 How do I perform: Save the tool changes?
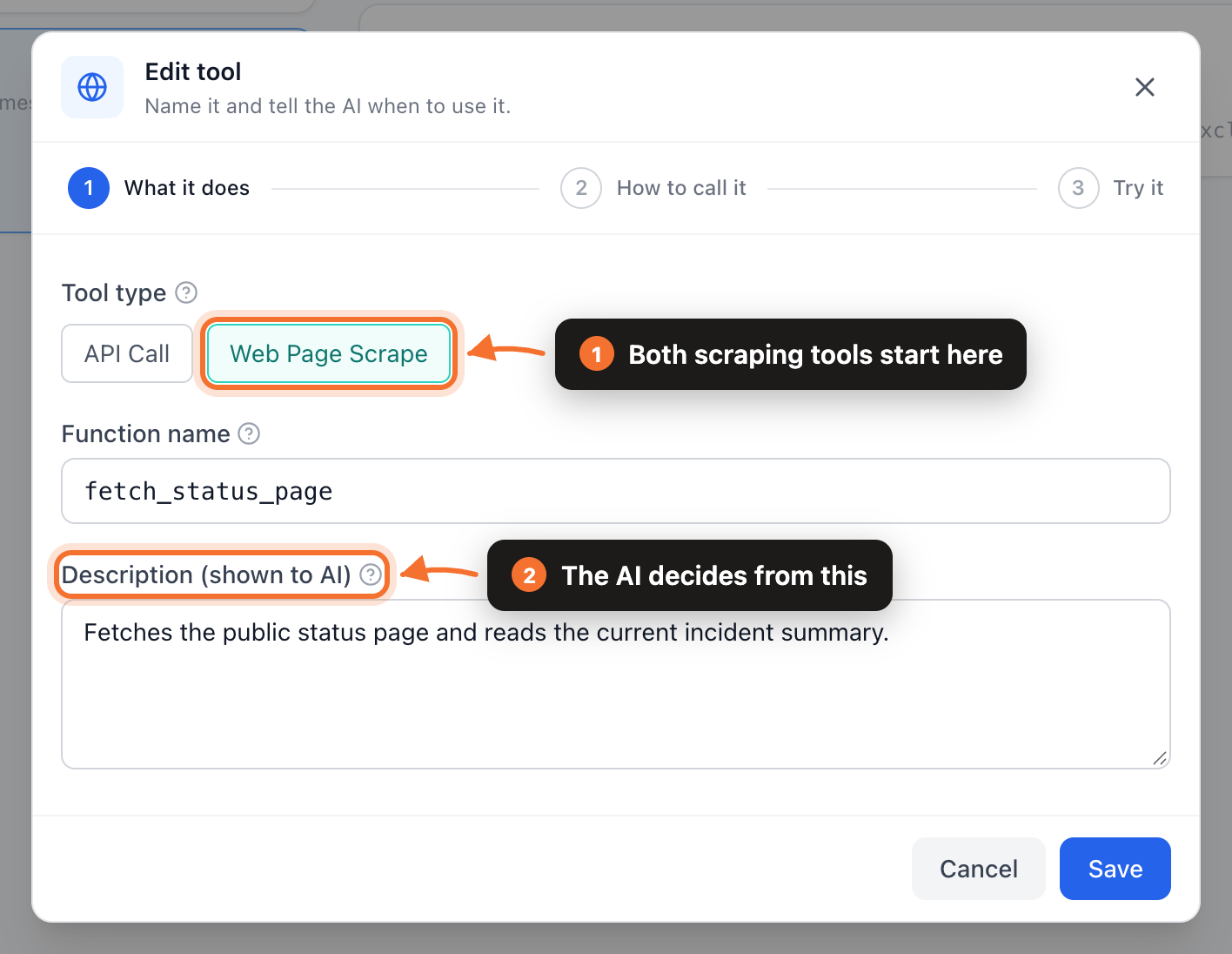1115,869
